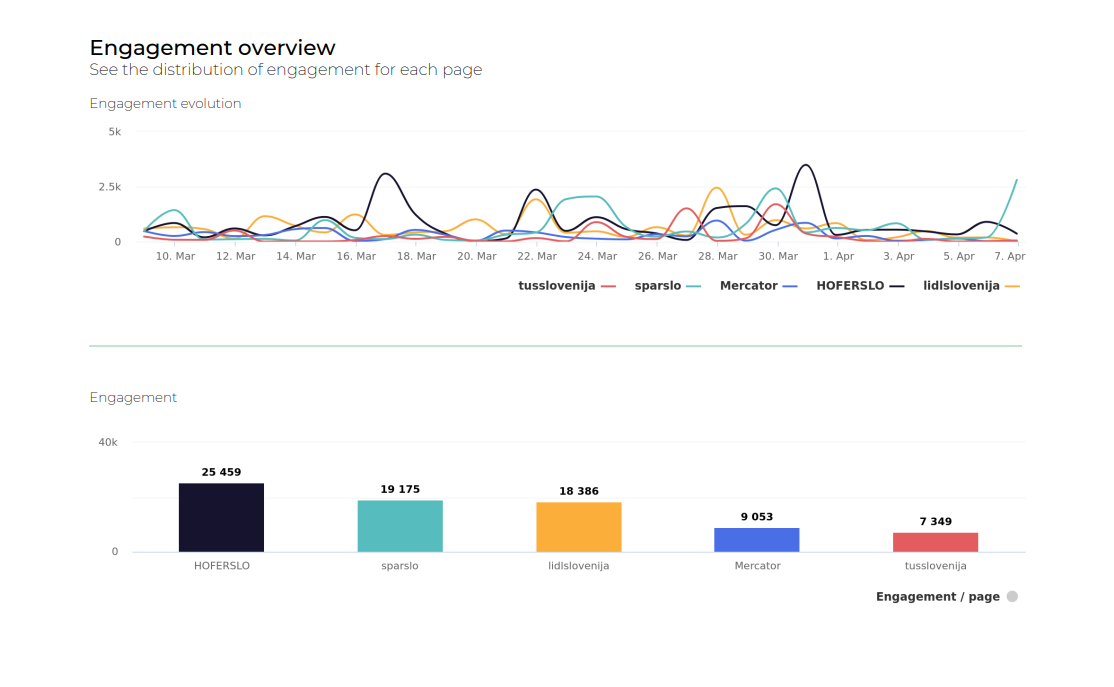Click the Mercator blue bar
1114x687 pixels.
click(756, 540)
